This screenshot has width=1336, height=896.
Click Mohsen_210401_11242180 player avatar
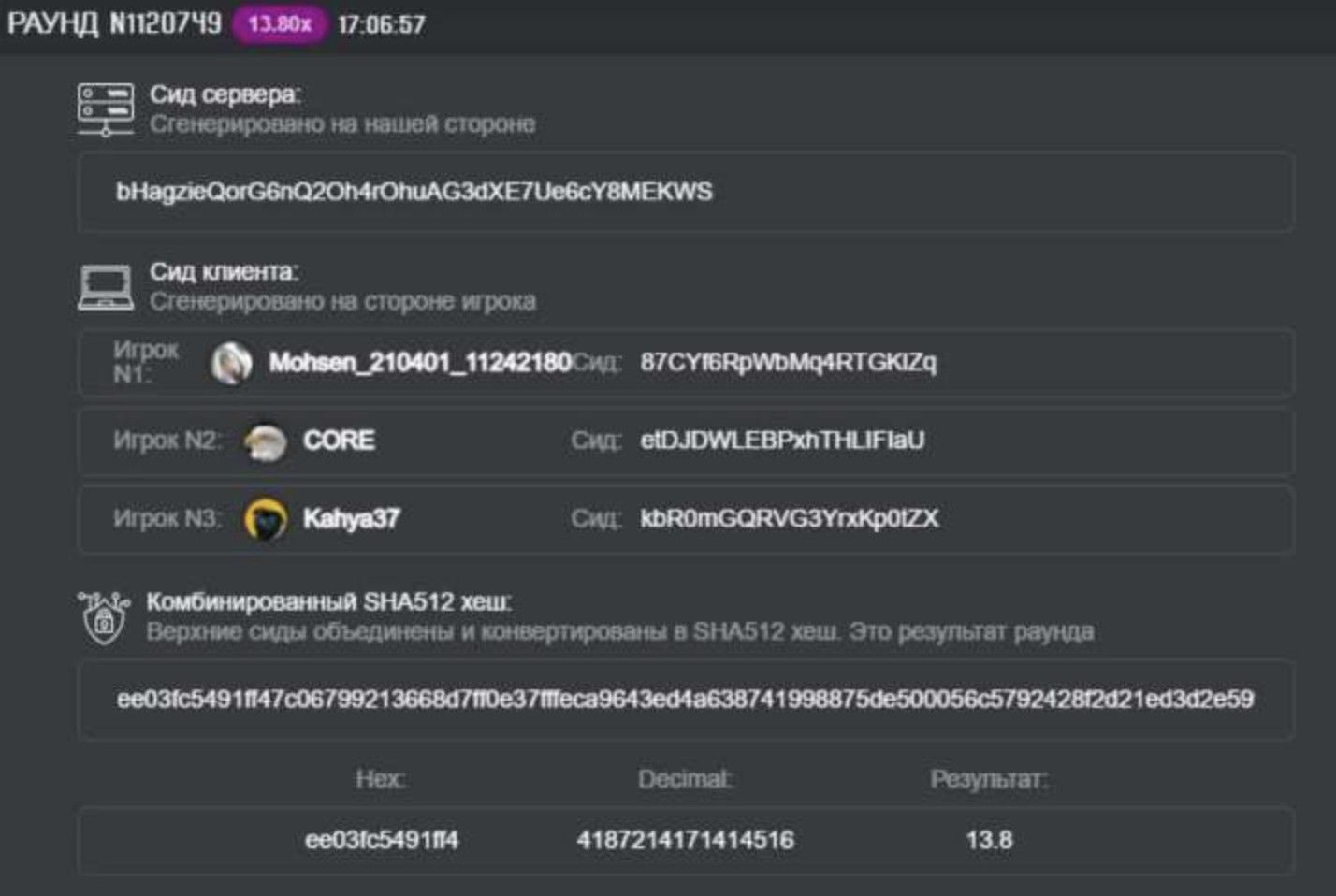(231, 363)
